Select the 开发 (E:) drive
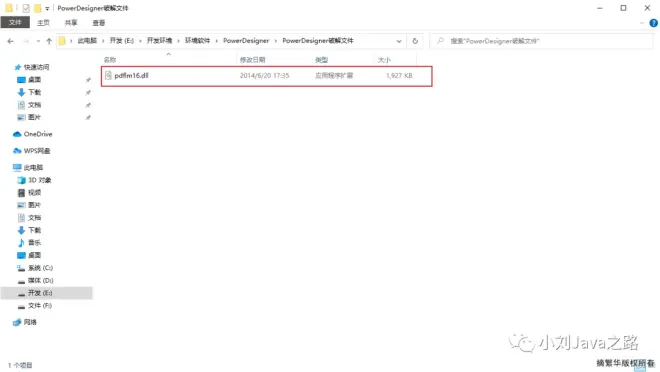The width and height of the screenshot is (660, 372). click(40, 293)
